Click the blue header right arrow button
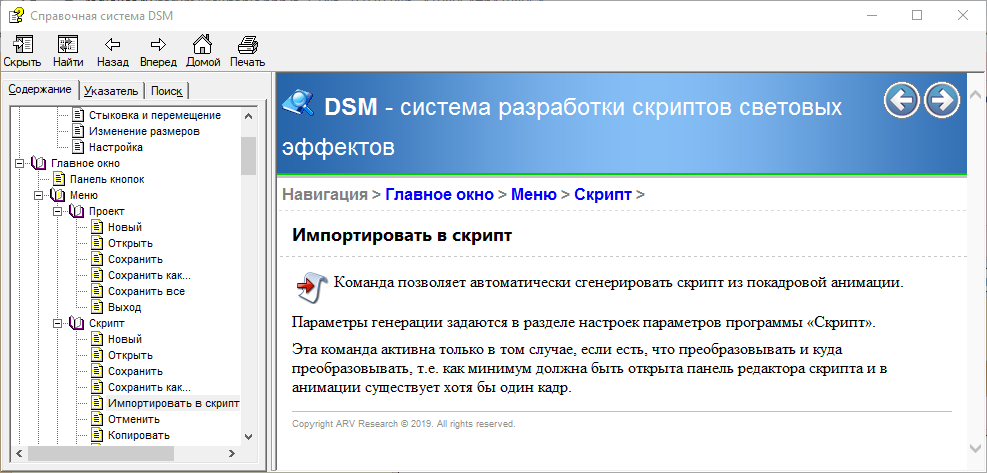Image resolution: width=987 pixels, height=473 pixels. pos(941,100)
